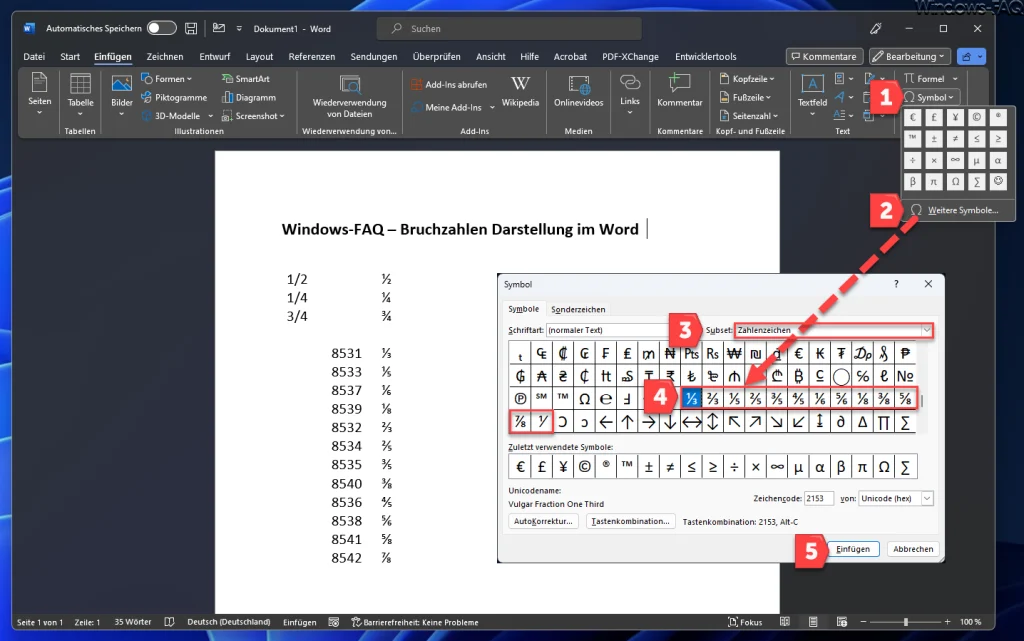Image resolution: width=1024 pixels, height=641 pixels.
Task: Expand the Formen shapes dropdown
Action: tap(167, 79)
